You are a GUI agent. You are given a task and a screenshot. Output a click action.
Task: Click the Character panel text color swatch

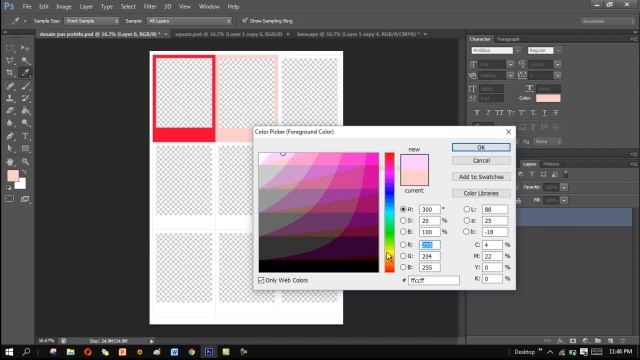point(548,98)
